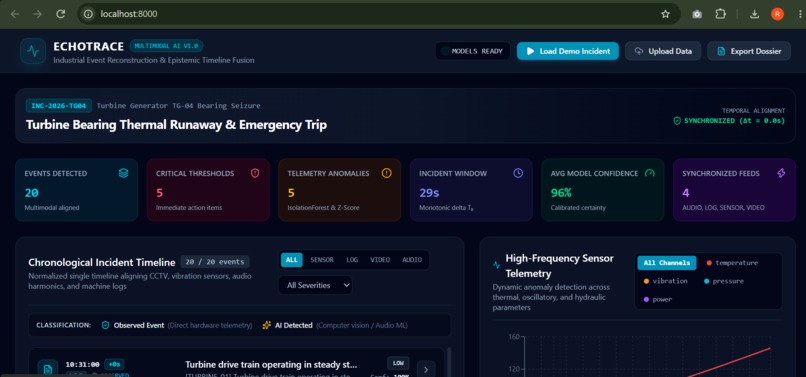
Task: Click the Synchronized Feeds value 4
Action: 686,193
